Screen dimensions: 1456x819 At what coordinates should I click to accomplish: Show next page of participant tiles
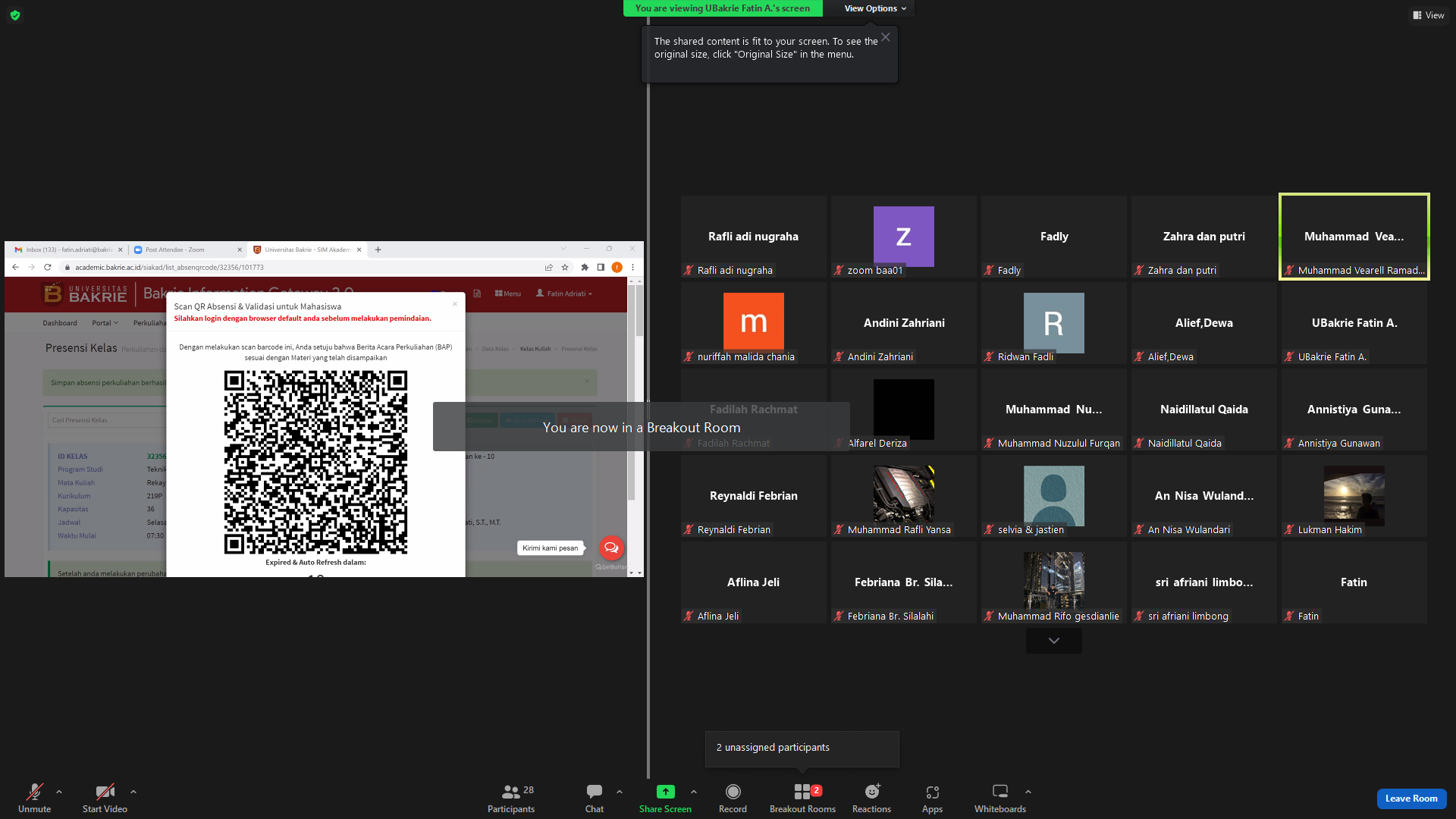point(1054,641)
